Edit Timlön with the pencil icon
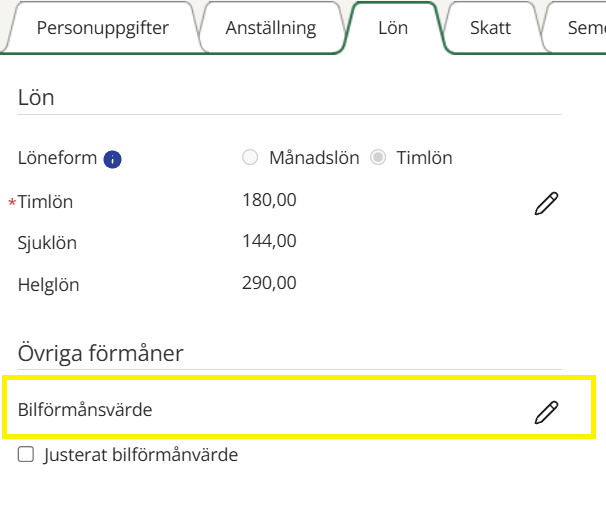Image resolution: width=606 pixels, height=531 pixels. [x=546, y=204]
